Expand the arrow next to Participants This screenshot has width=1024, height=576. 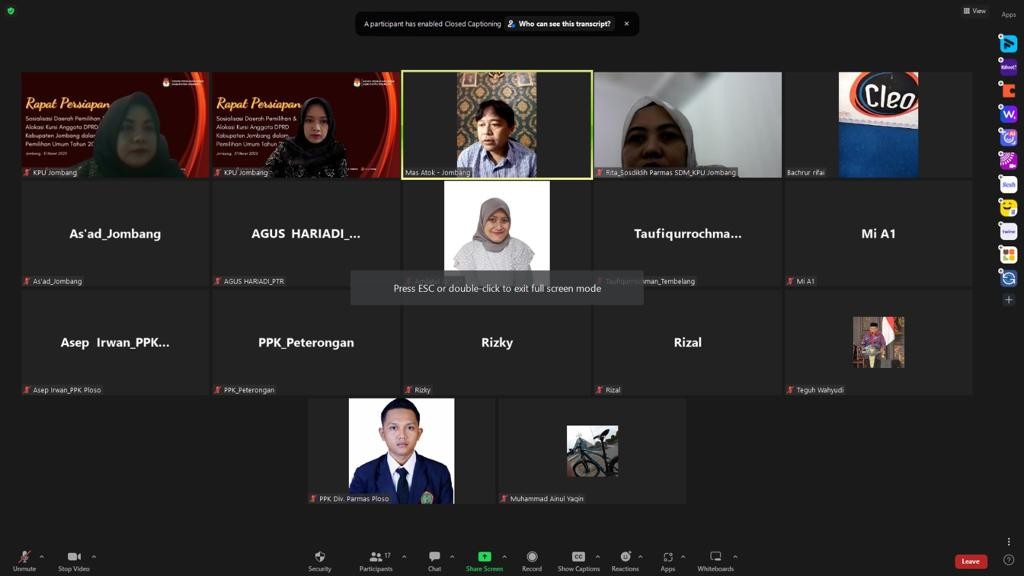point(404,557)
